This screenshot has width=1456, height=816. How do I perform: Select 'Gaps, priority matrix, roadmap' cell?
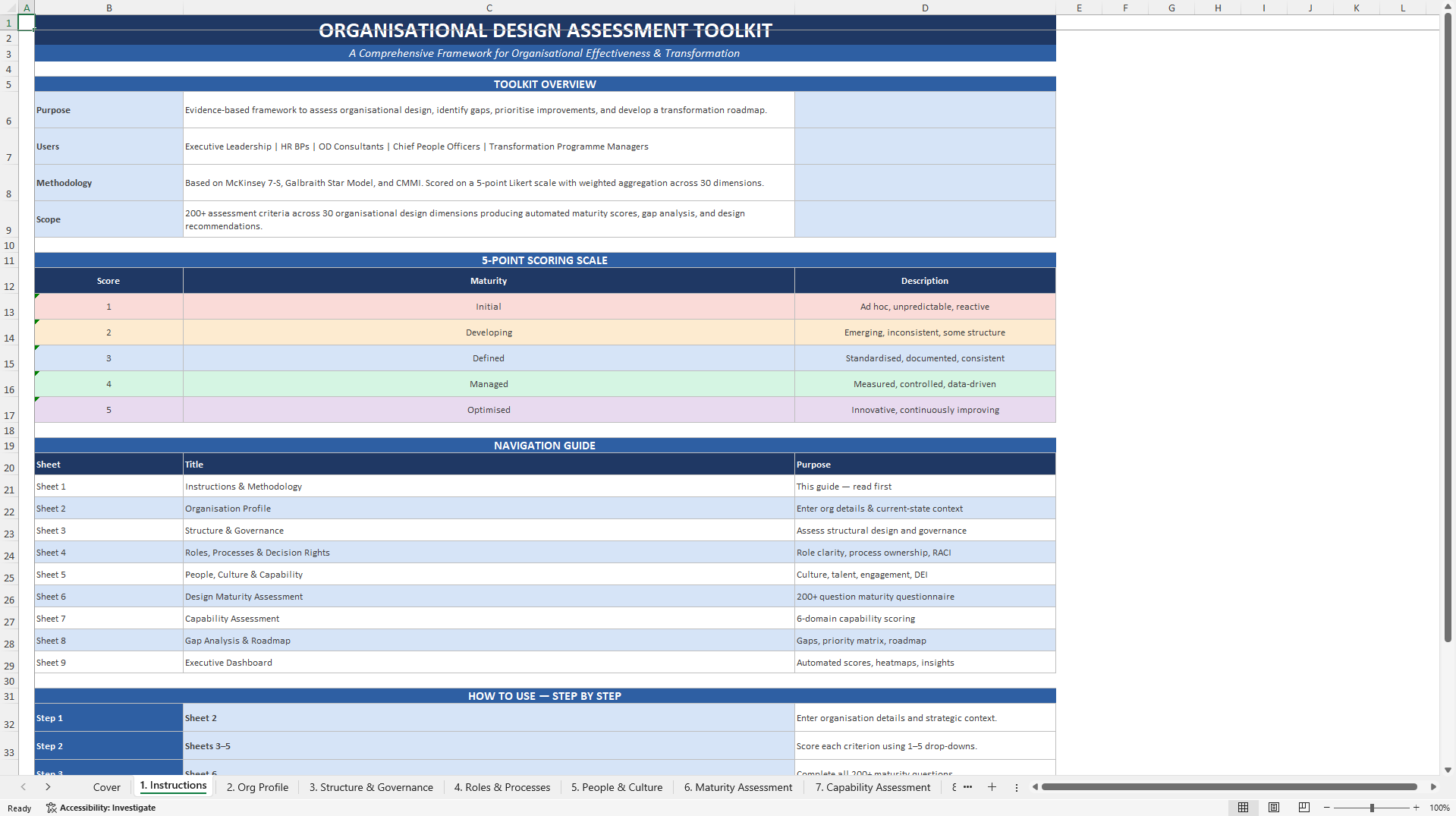[925, 641]
